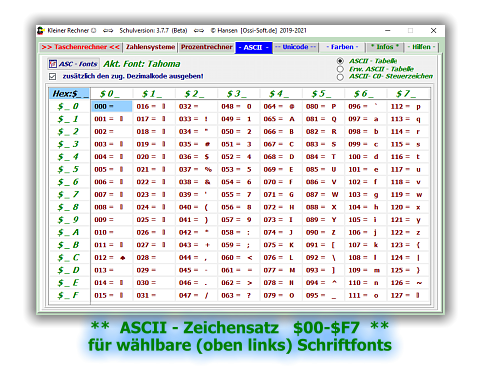
Task: Click the ASC-Fonts button
Action: point(73,64)
